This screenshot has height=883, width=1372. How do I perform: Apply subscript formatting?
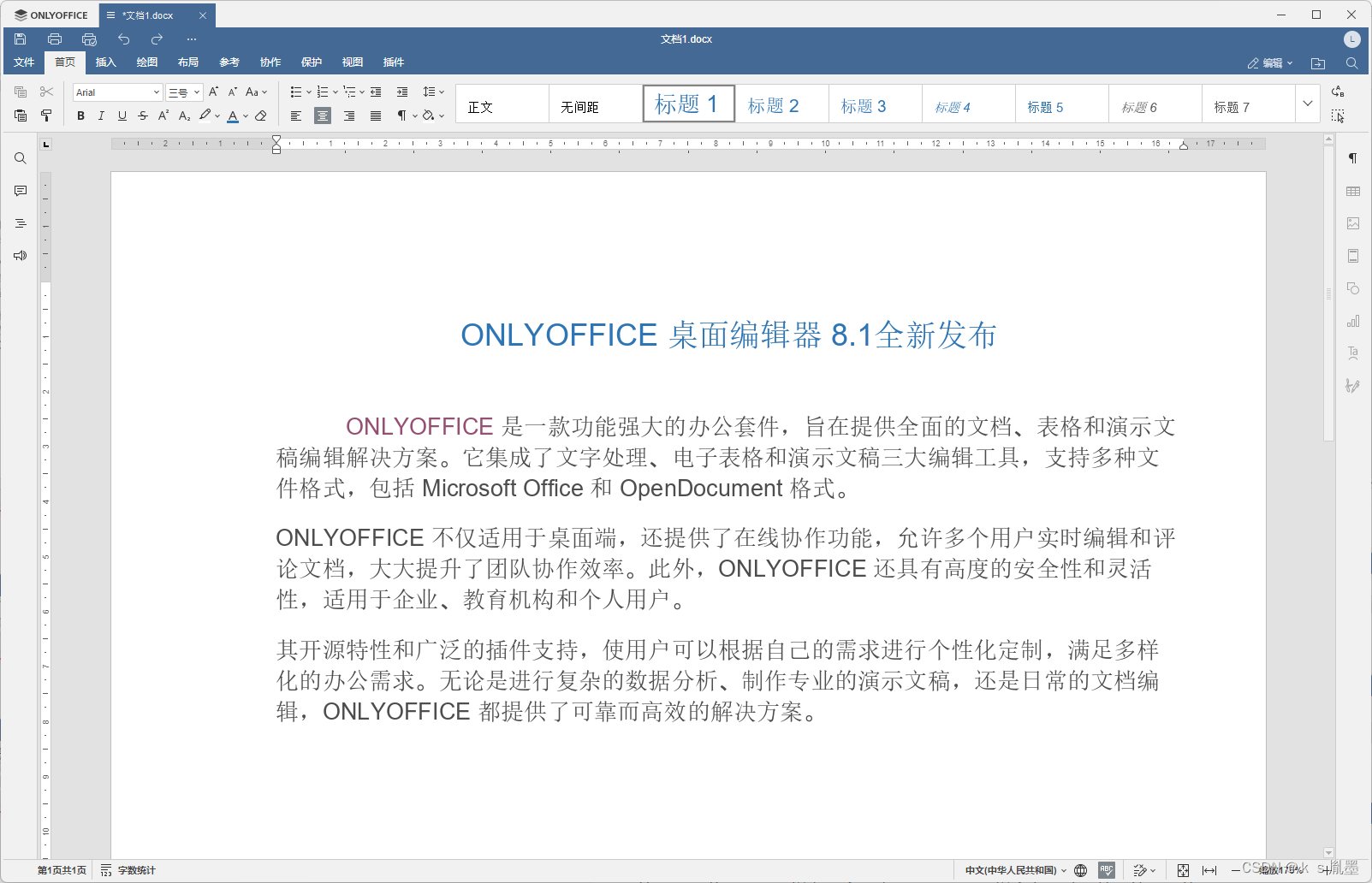click(184, 116)
